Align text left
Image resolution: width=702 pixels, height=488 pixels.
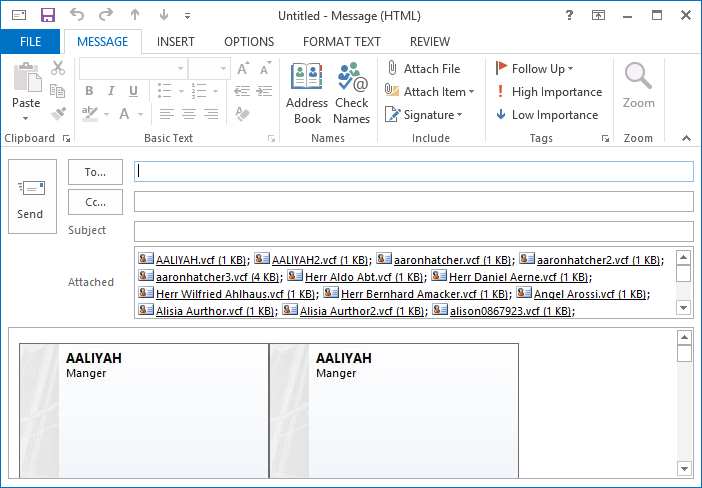coord(167,114)
